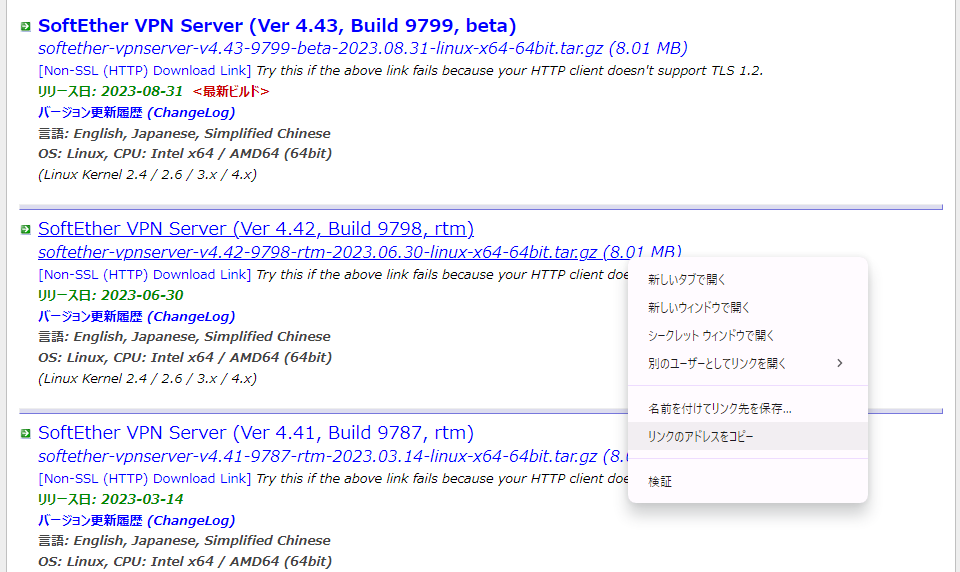
Task: Click green arrow icon beside Ver 4.41 title
Action: click(x=25, y=434)
